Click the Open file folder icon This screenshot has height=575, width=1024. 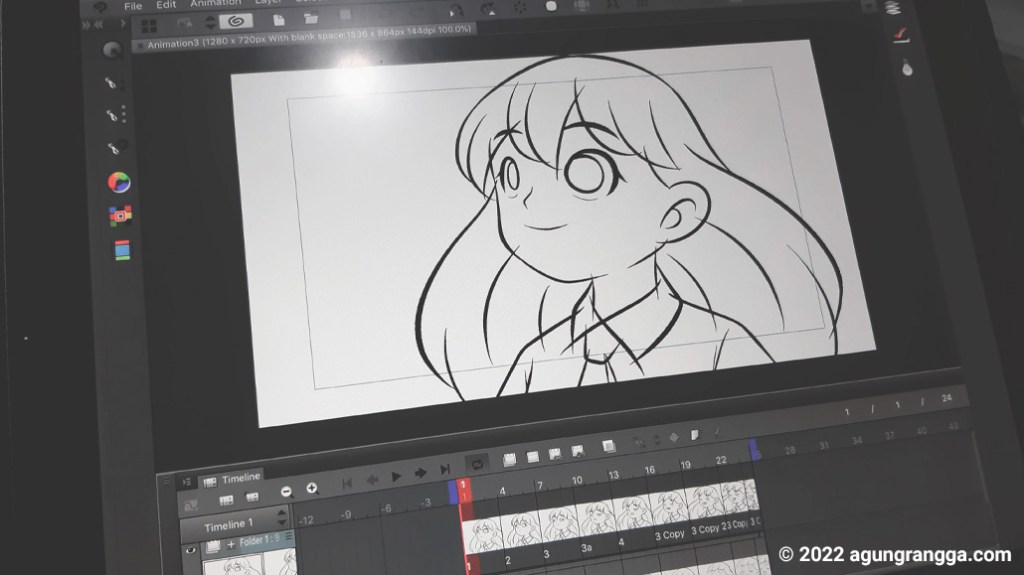coord(310,19)
